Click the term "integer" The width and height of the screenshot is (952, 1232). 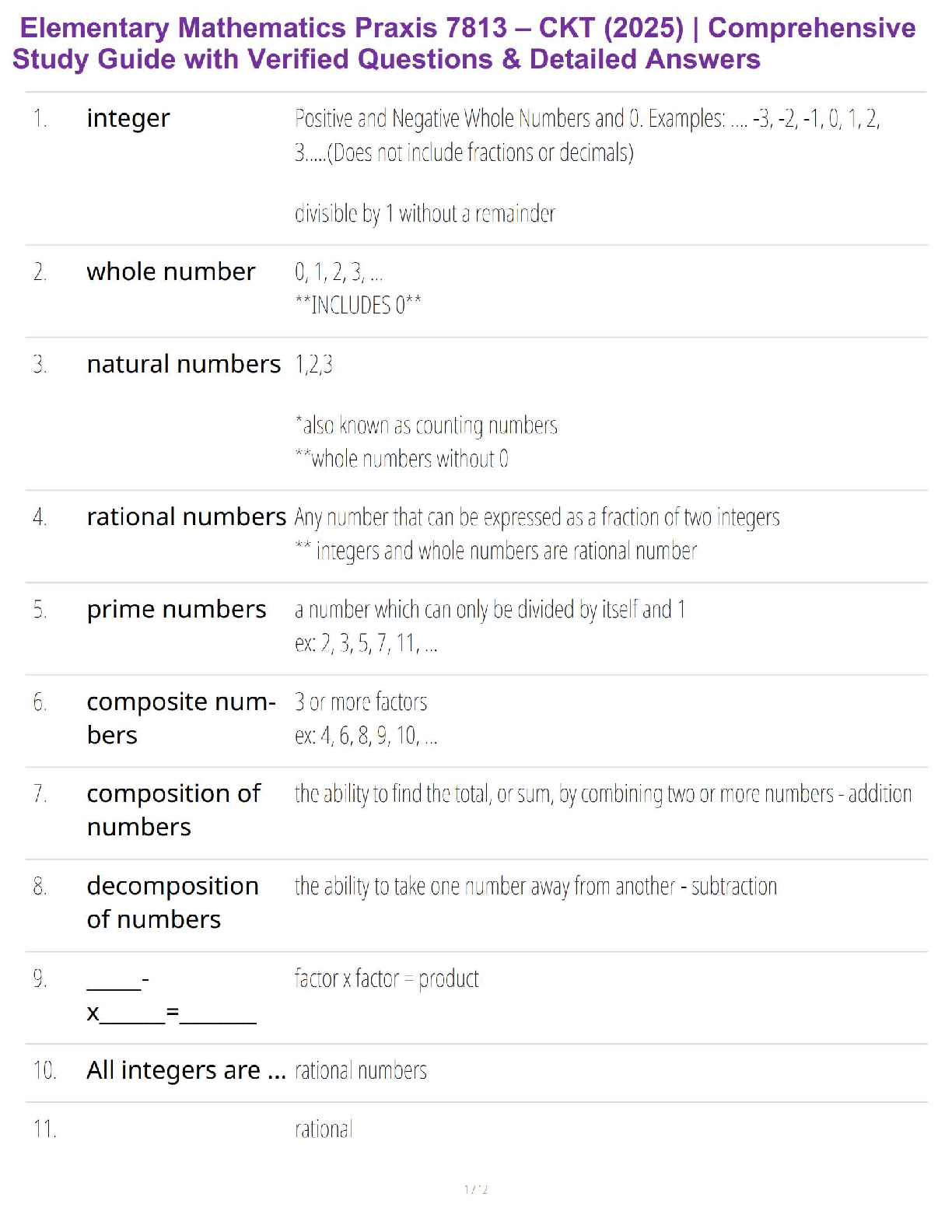(128, 119)
